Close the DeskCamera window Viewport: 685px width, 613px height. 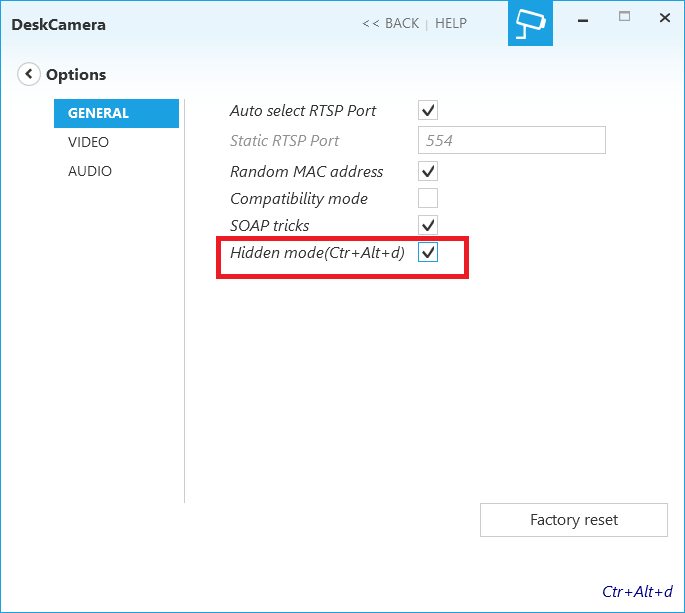coord(664,17)
